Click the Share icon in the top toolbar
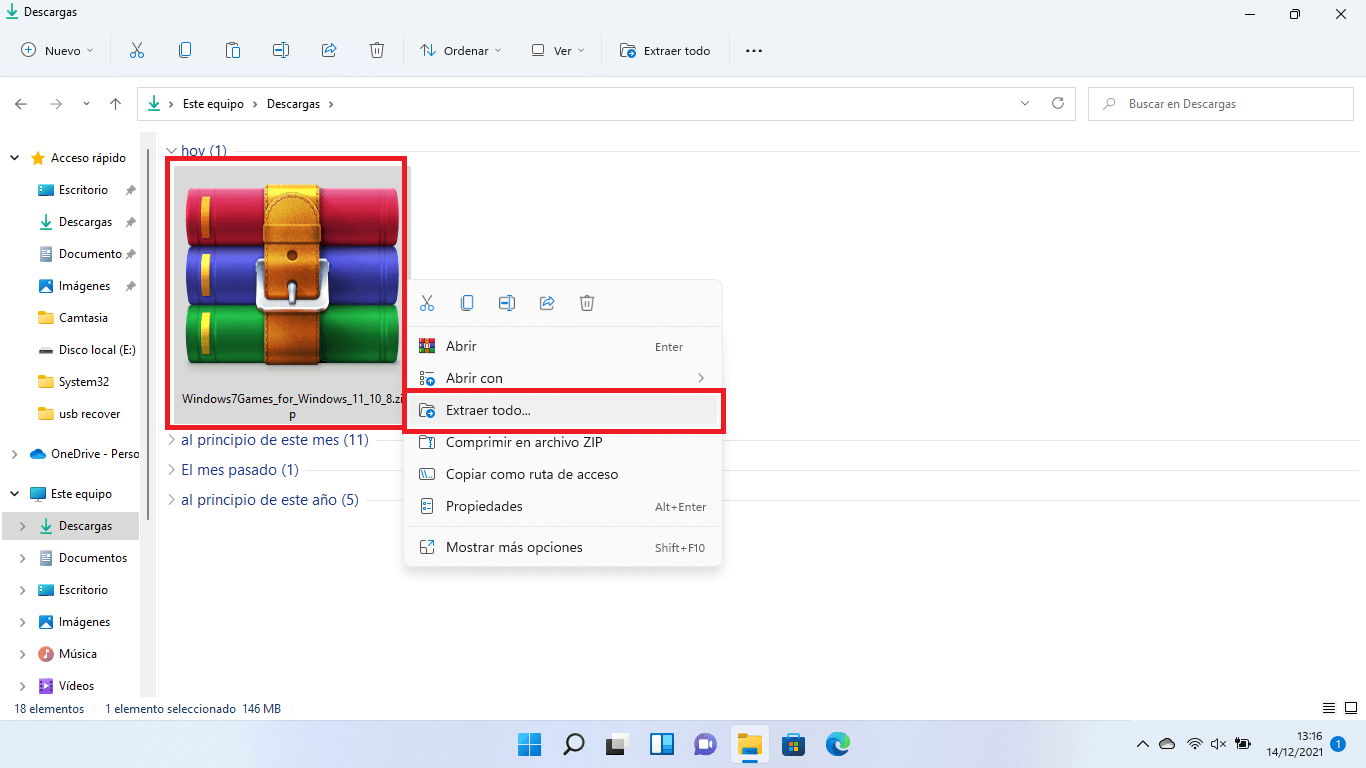 pos(329,50)
